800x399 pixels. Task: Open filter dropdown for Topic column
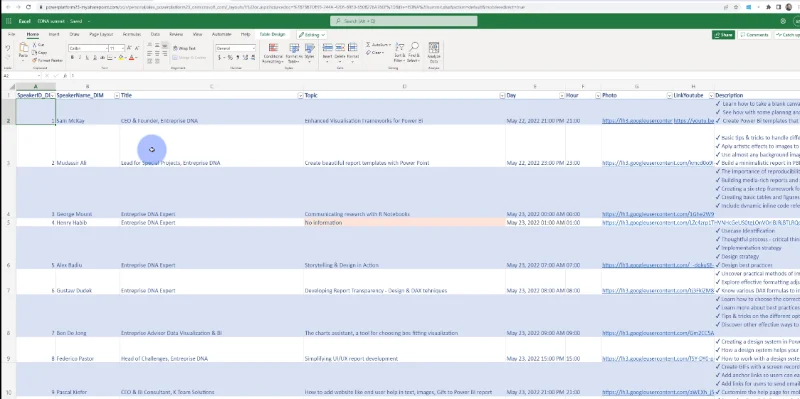pos(502,95)
